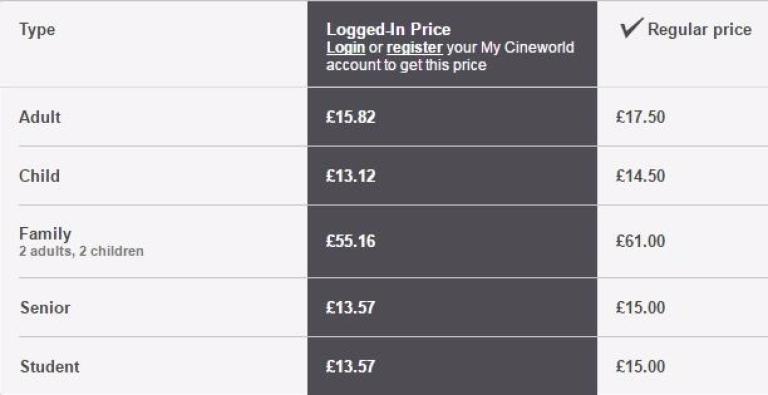This screenshot has height=395, width=768.
Task: Pick the Child logged-in price £13.12
Action: point(351,176)
